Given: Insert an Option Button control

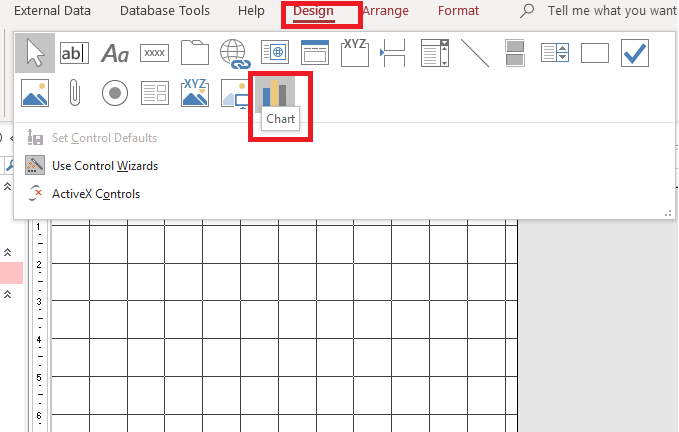Looking at the screenshot, I should coord(115,93).
